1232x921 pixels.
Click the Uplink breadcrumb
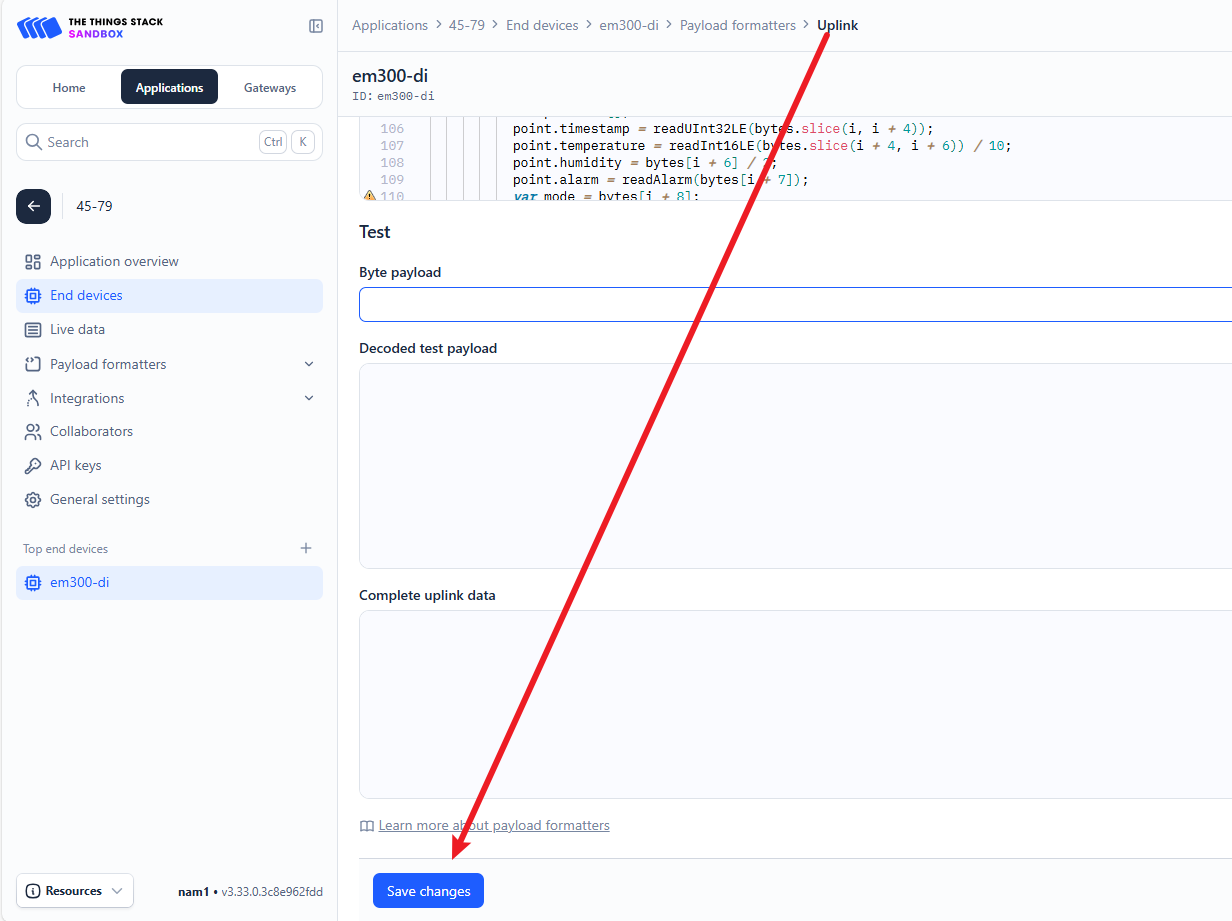pos(838,25)
